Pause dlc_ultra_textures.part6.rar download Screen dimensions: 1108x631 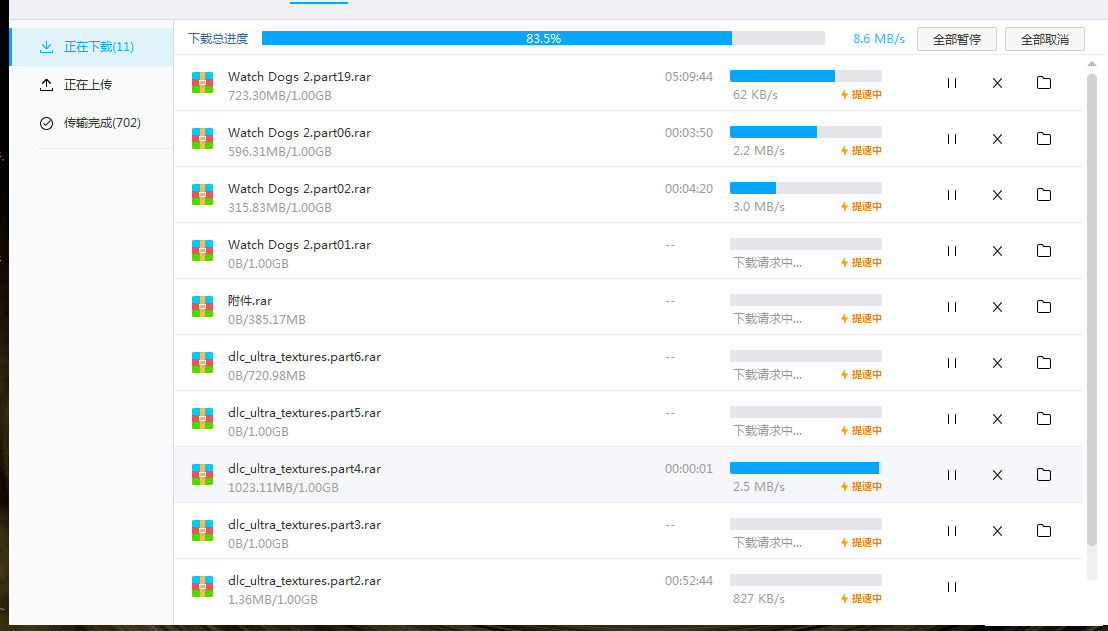tap(952, 363)
